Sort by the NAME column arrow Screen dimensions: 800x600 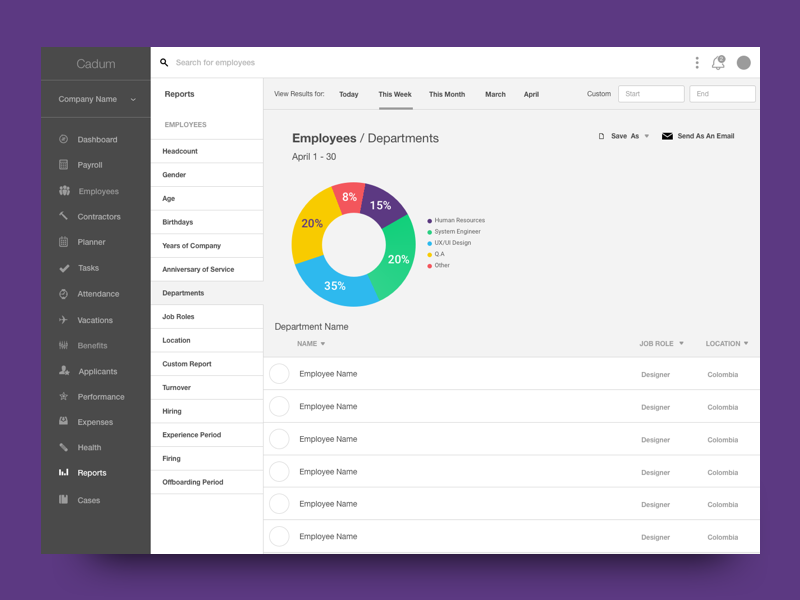point(322,344)
